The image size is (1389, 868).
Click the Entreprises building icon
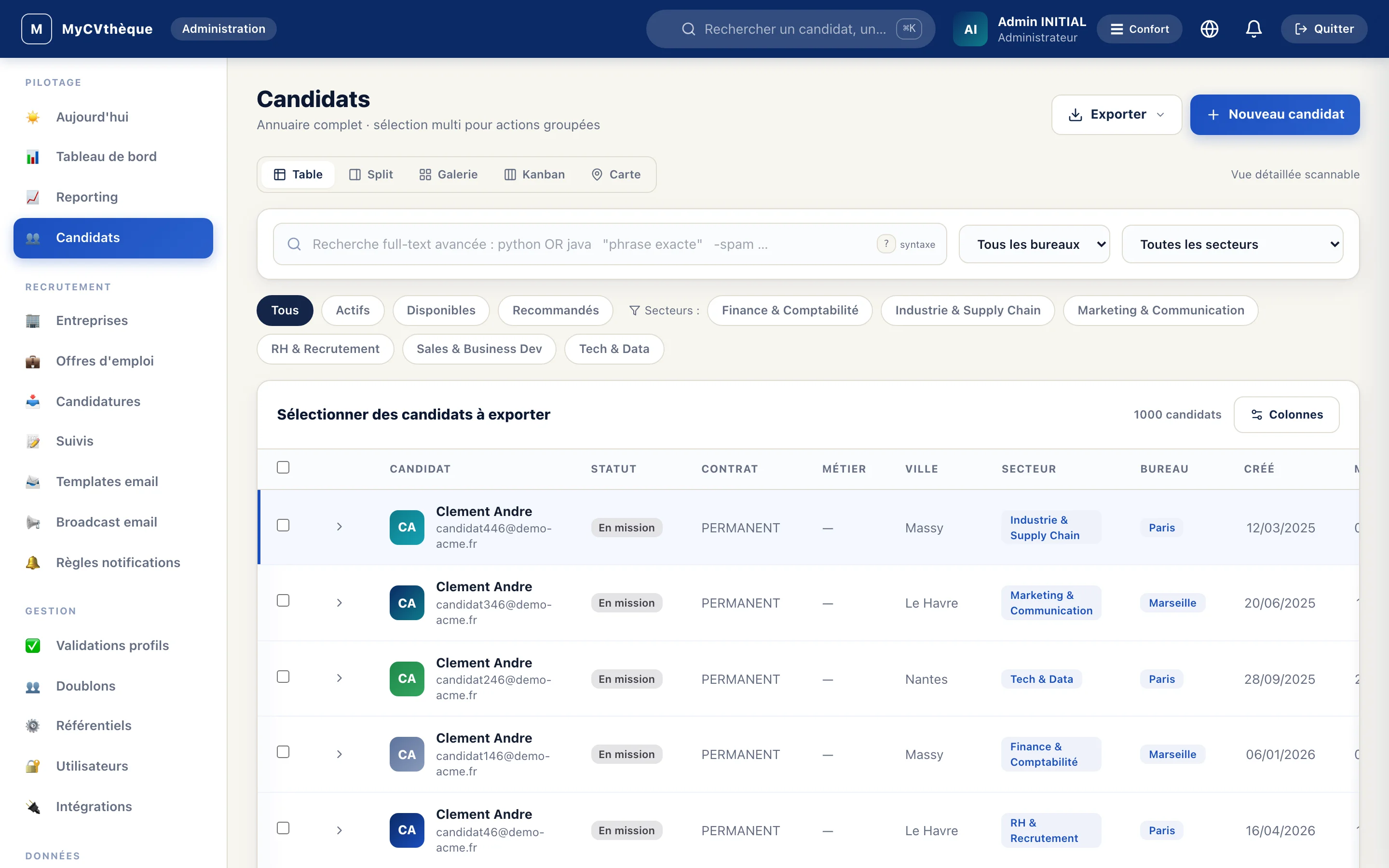pos(33,320)
